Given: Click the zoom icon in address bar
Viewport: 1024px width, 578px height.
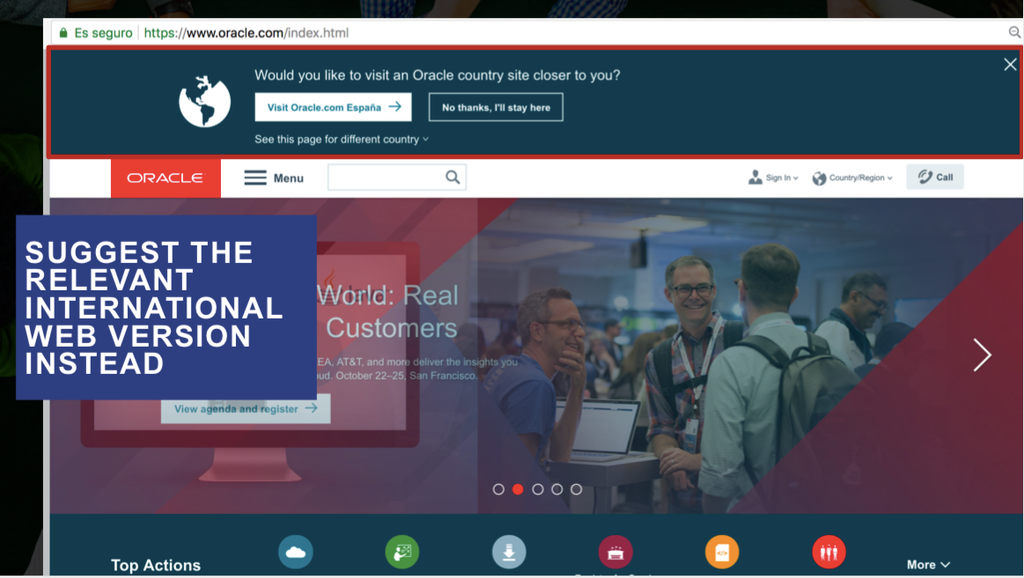Looking at the screenshot, I should click(1014, 32).
